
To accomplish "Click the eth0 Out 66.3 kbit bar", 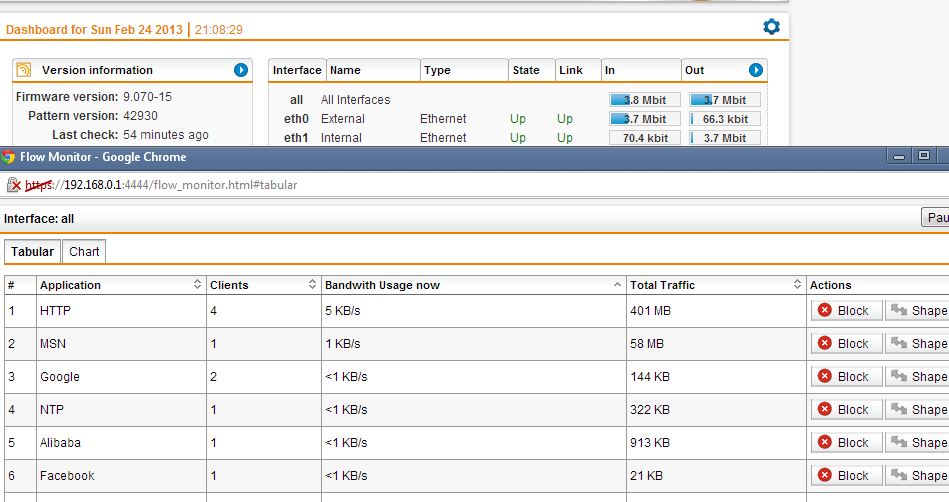I will pyautogui.click(x=724, y=119).
